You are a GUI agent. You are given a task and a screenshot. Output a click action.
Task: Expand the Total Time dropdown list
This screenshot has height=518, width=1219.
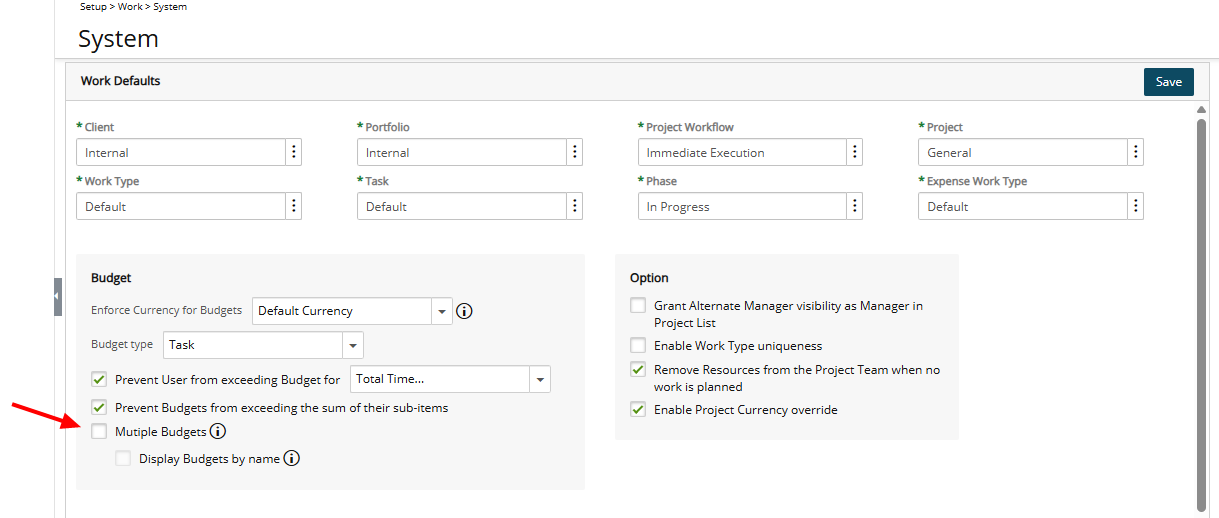pos(540,379)
